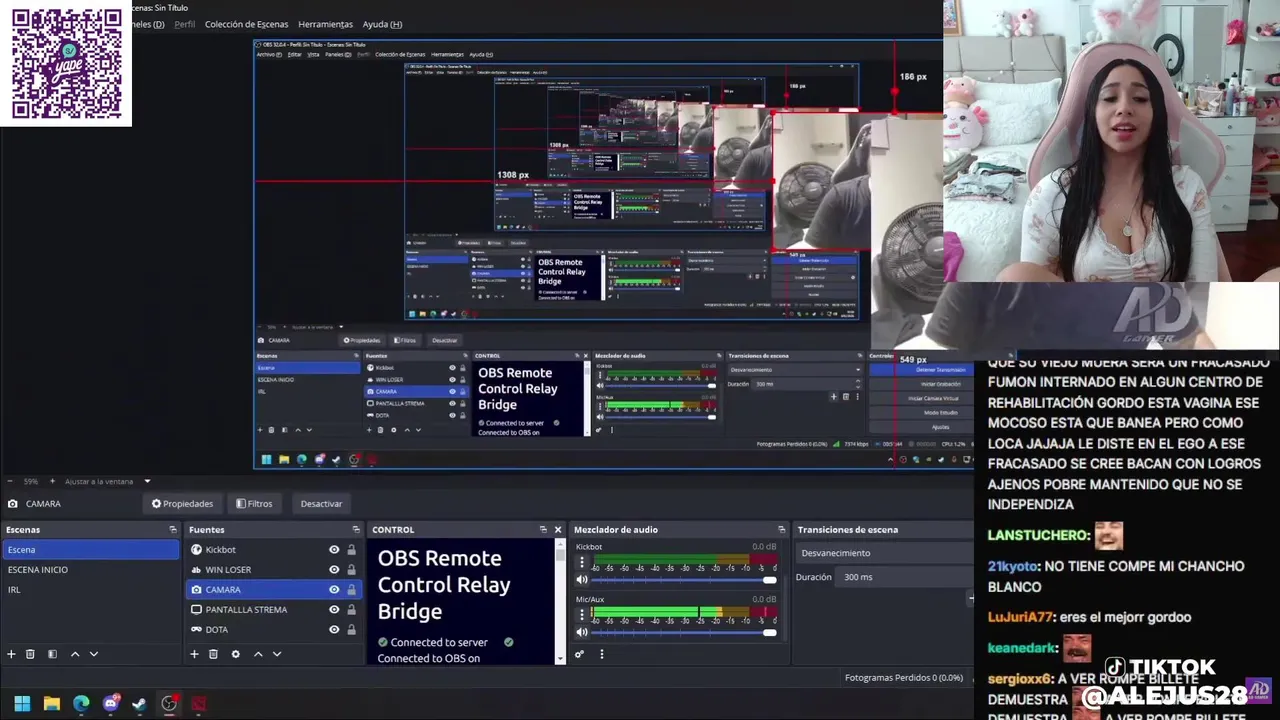
Task: Open the Windows Start menu
Action: pos(22,704)
